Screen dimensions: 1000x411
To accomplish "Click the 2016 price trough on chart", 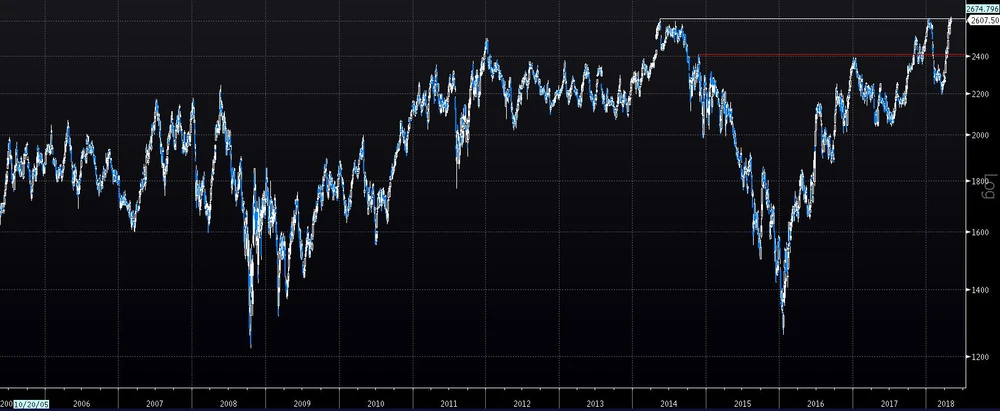I will [783, 328].
